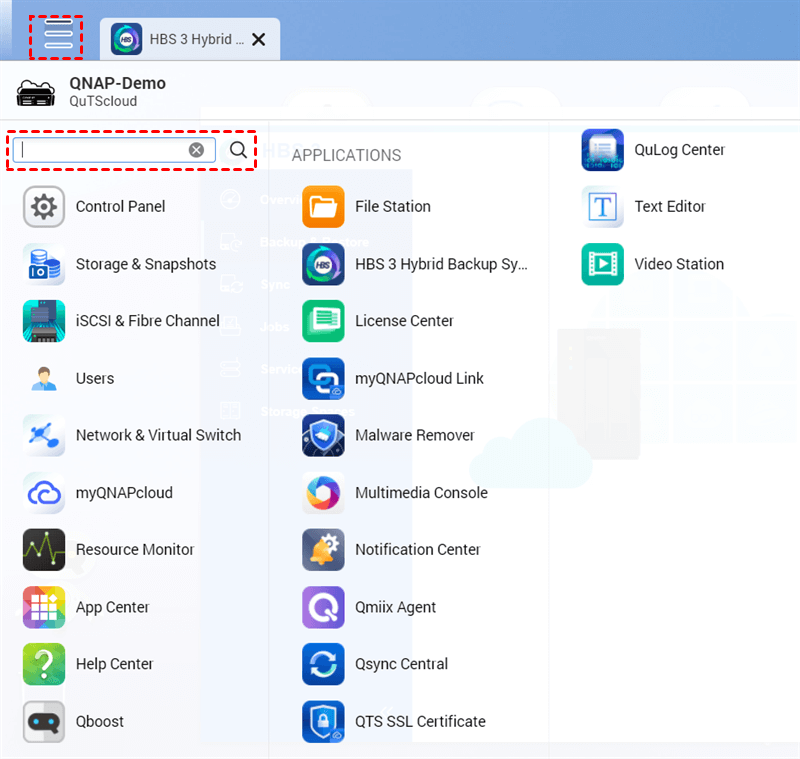Select the Storage & Snapshots label
Screen dimensions: 800x759
[x=146, y=264]
